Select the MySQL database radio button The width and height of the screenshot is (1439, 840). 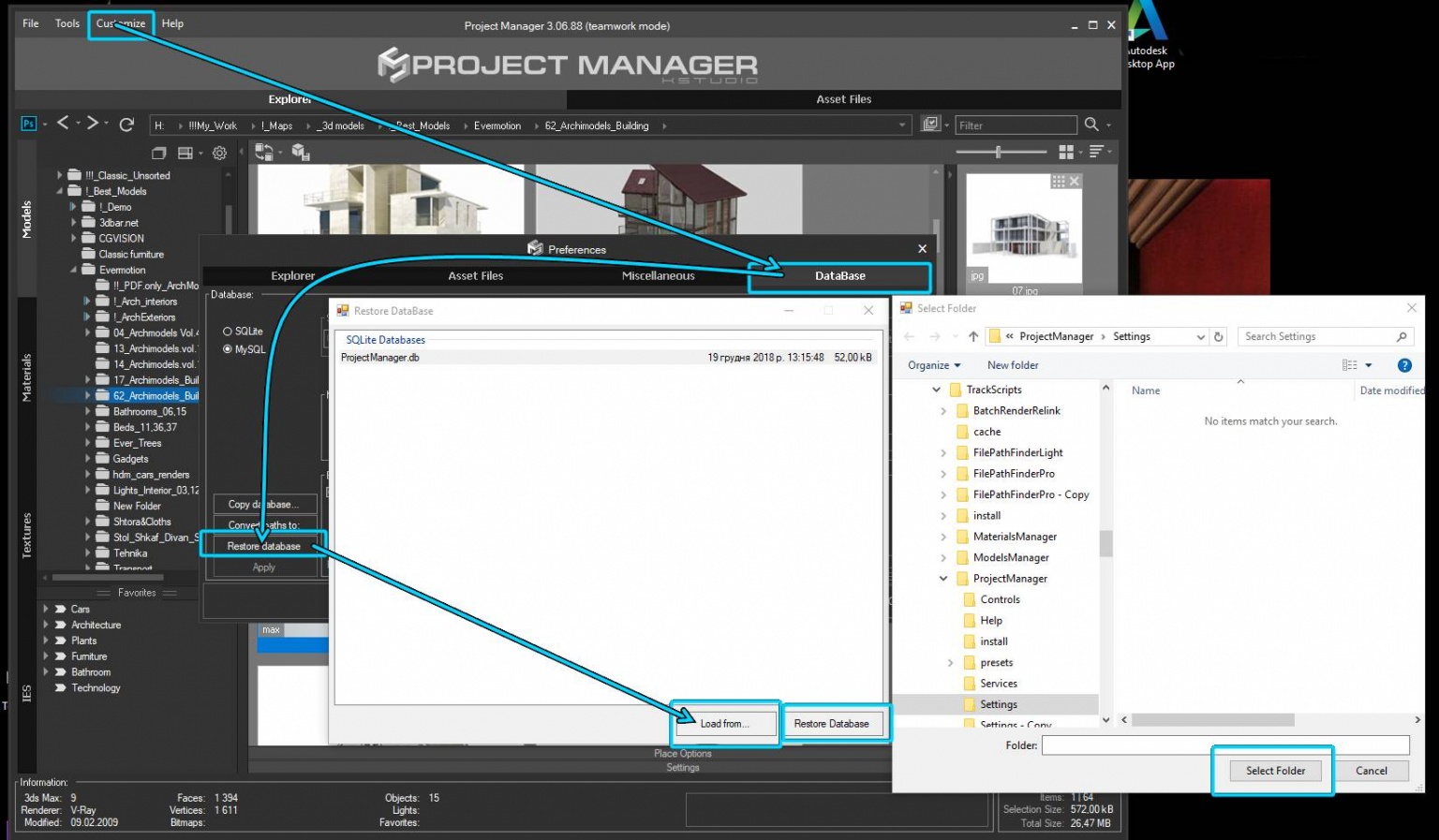tap(227, 349)
